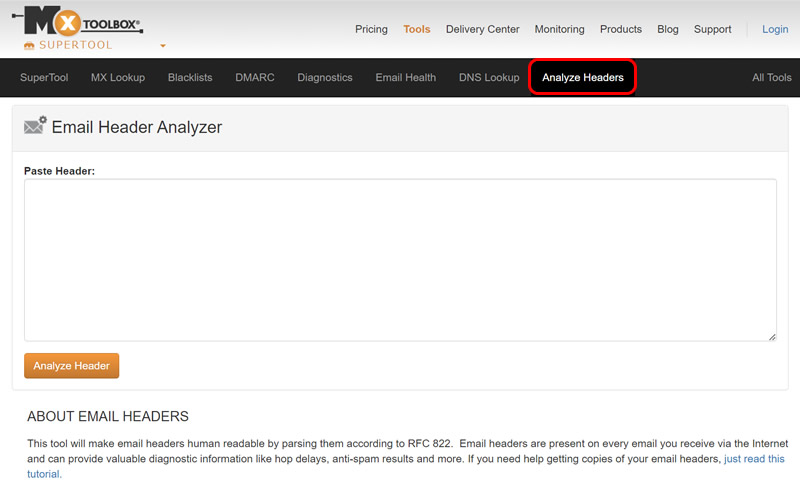
Task: Open the Pricing page
Action: 371,29
